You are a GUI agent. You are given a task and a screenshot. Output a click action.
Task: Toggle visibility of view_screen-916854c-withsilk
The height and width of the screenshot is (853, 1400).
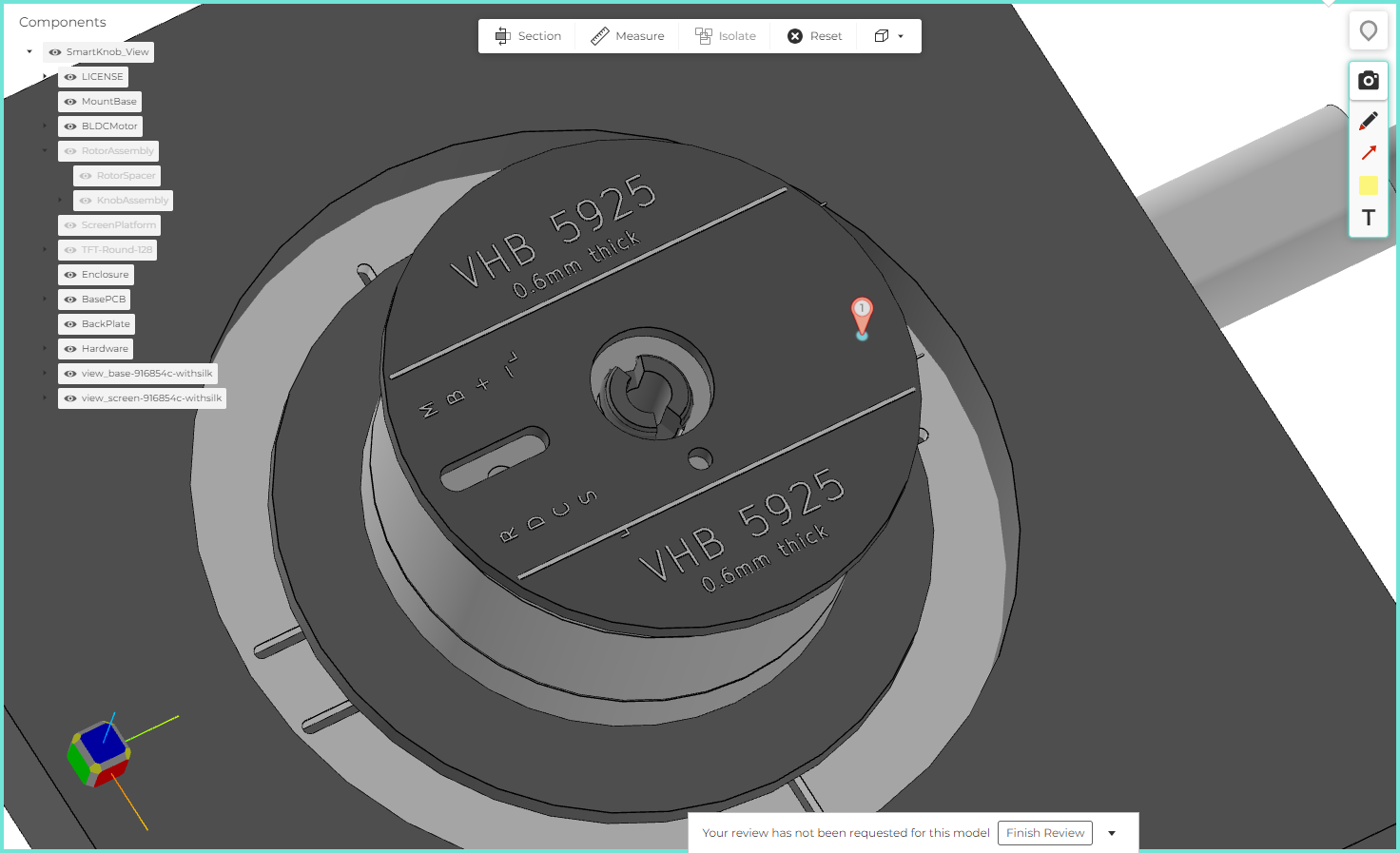[70, 398]
